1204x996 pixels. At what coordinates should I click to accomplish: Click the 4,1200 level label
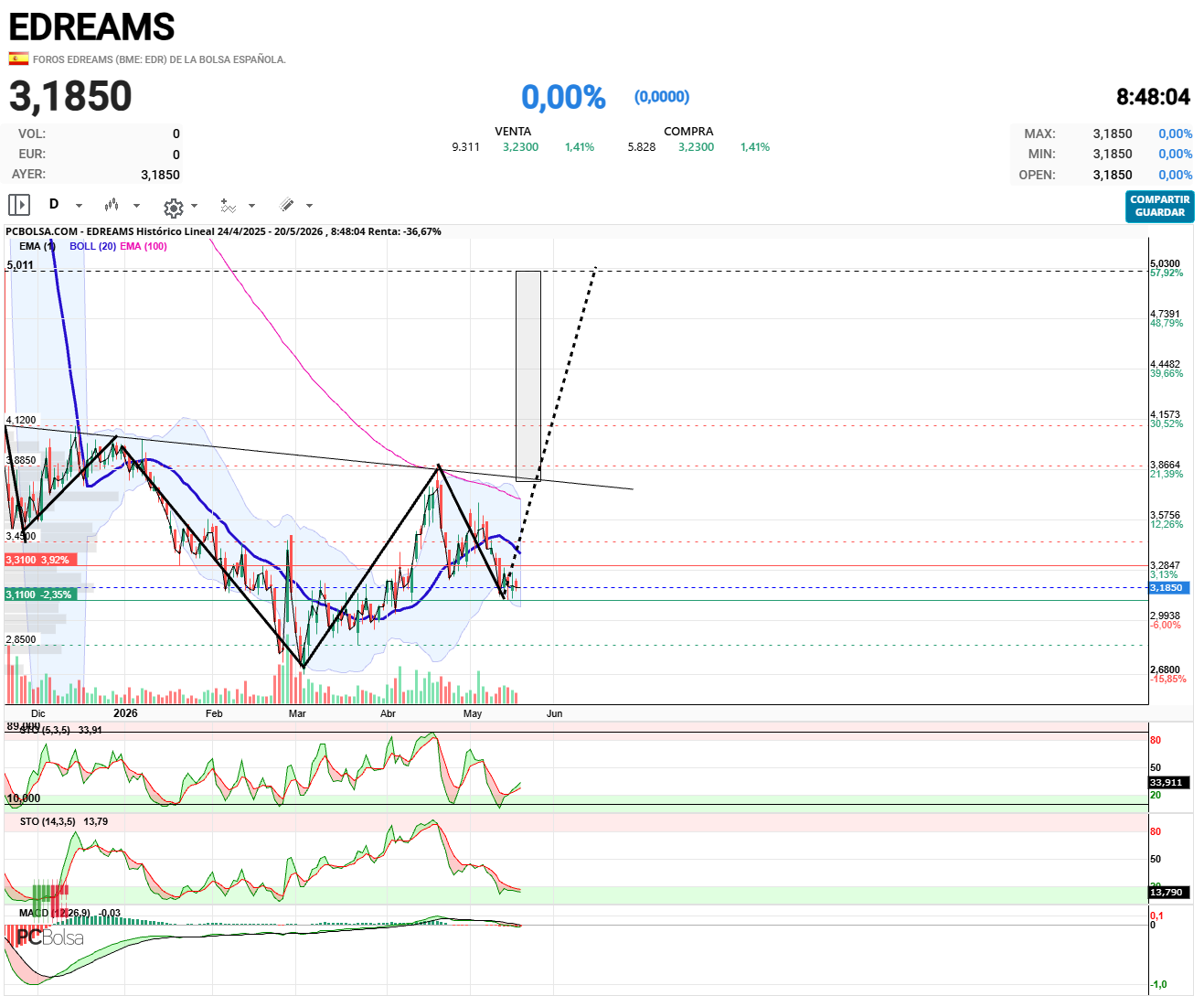point(21,420)
